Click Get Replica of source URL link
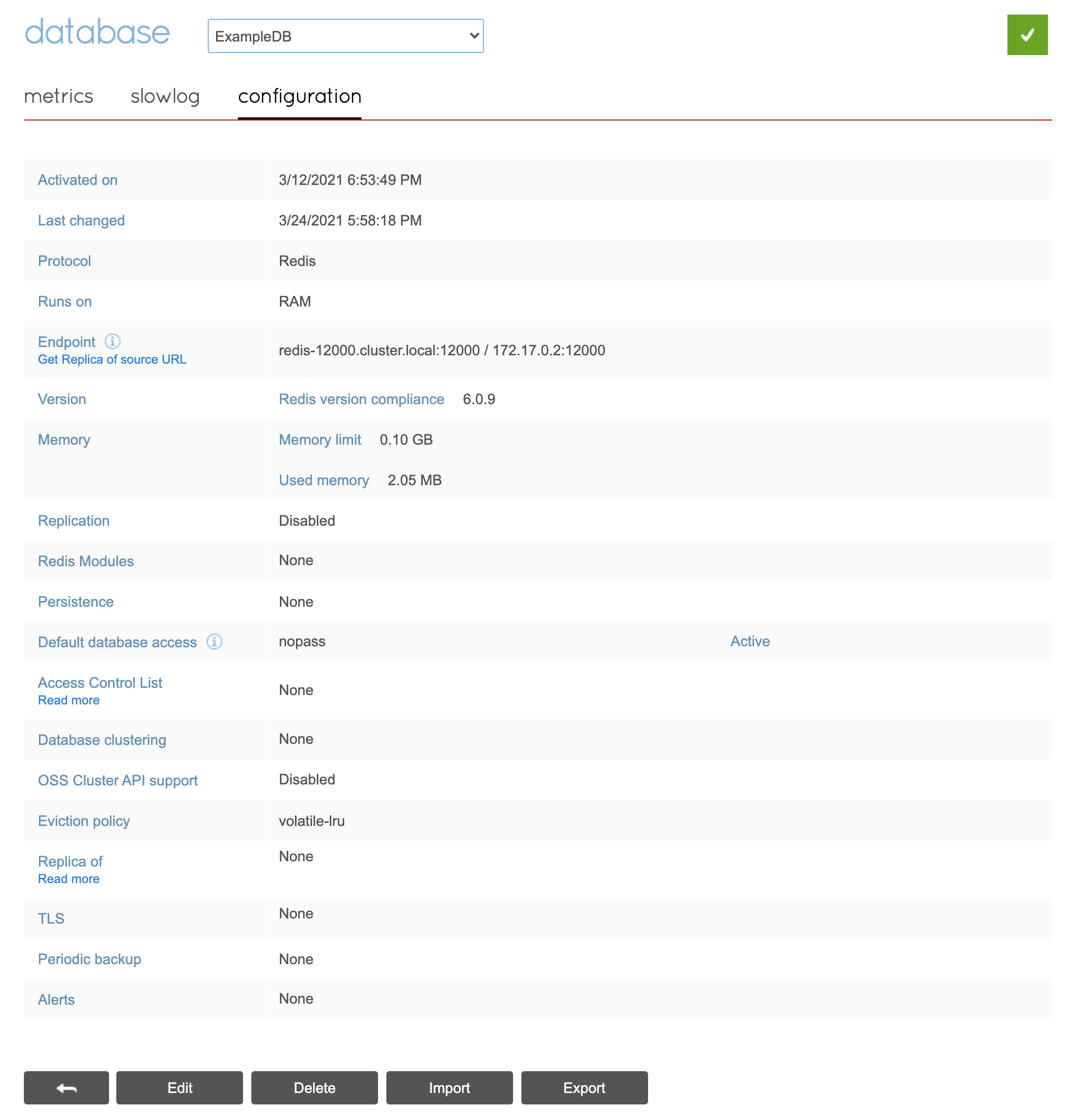1077x1120 pixels. tap(112, 359)
